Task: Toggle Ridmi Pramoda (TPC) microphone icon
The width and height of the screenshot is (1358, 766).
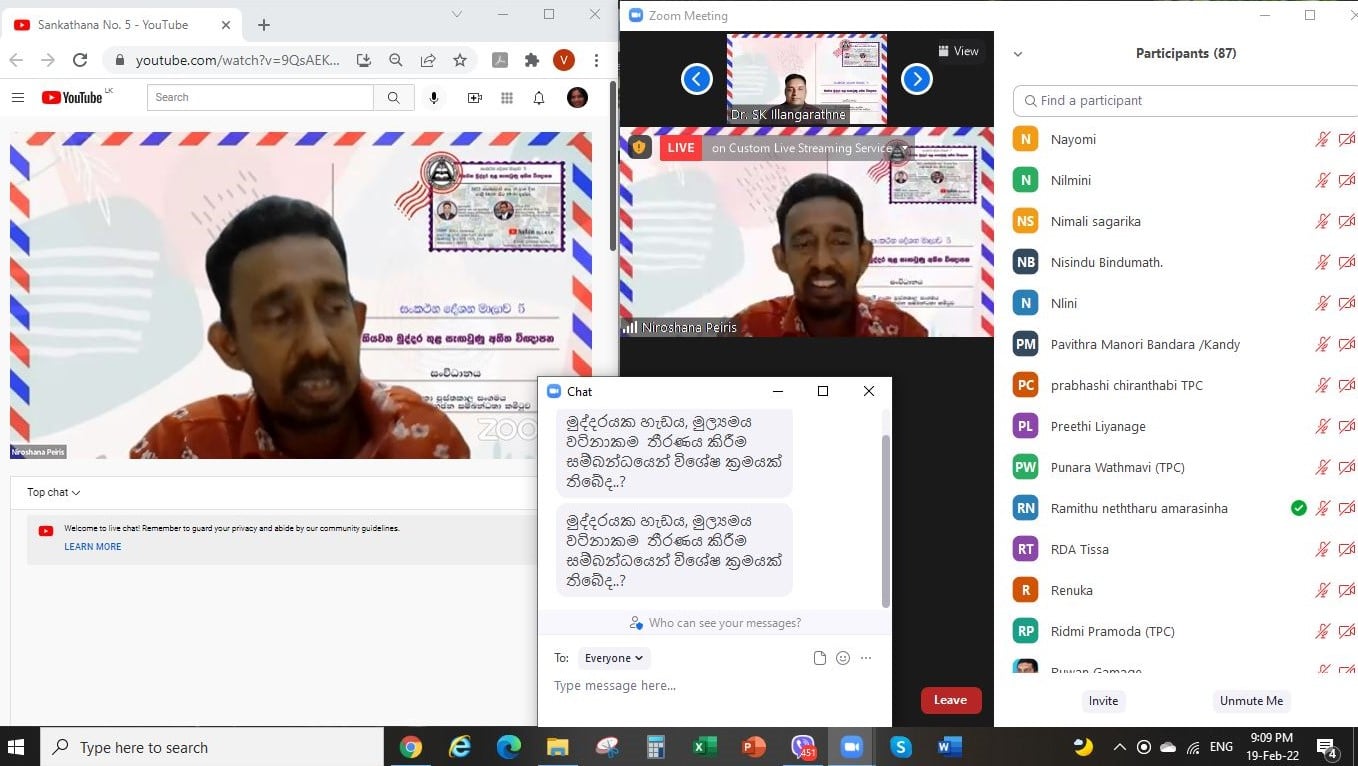Action: (x=1322, y=631)
